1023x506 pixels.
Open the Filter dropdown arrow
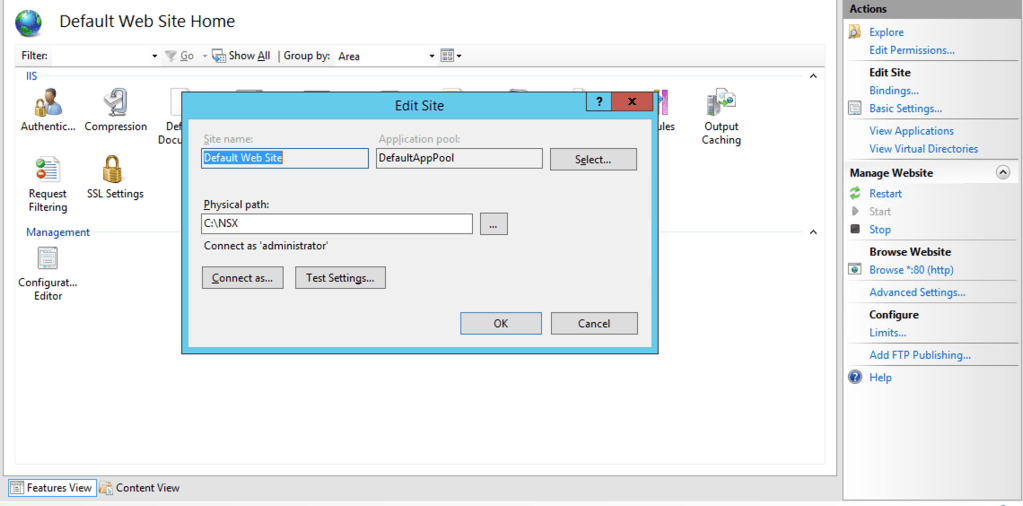(154, 56)
